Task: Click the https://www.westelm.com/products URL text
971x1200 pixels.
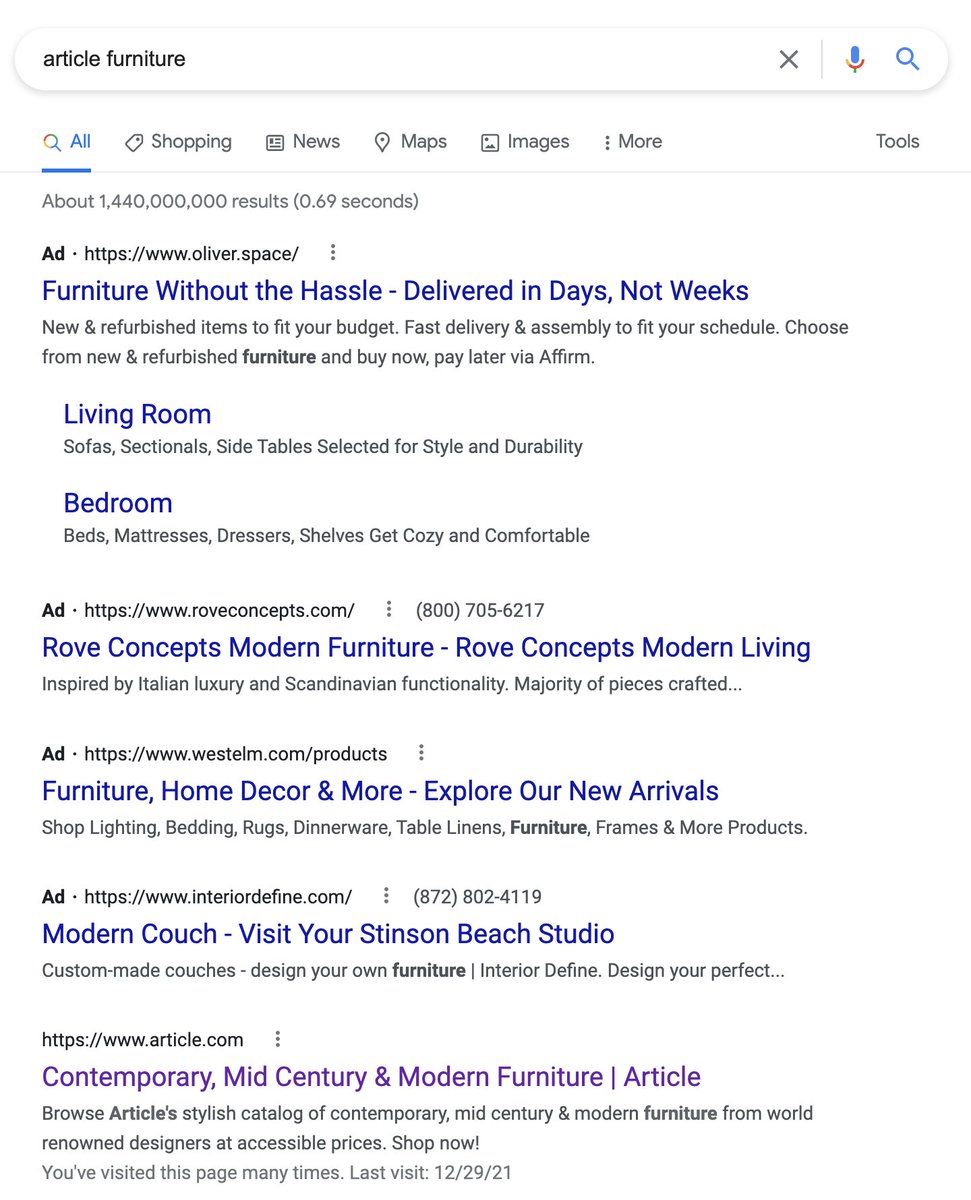Action: 235,754
